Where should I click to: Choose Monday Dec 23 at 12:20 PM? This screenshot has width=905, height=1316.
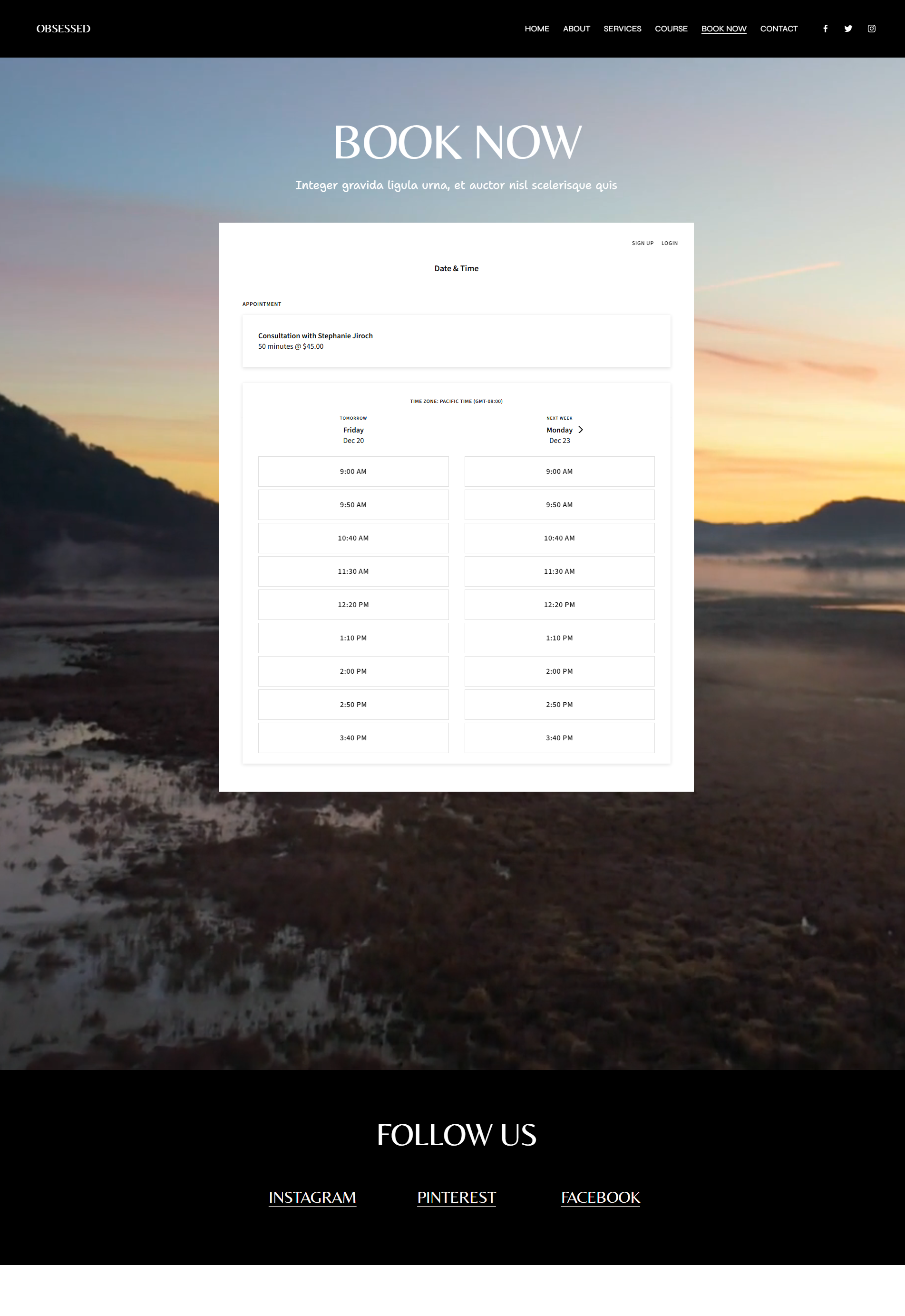(x=559, y=605)
